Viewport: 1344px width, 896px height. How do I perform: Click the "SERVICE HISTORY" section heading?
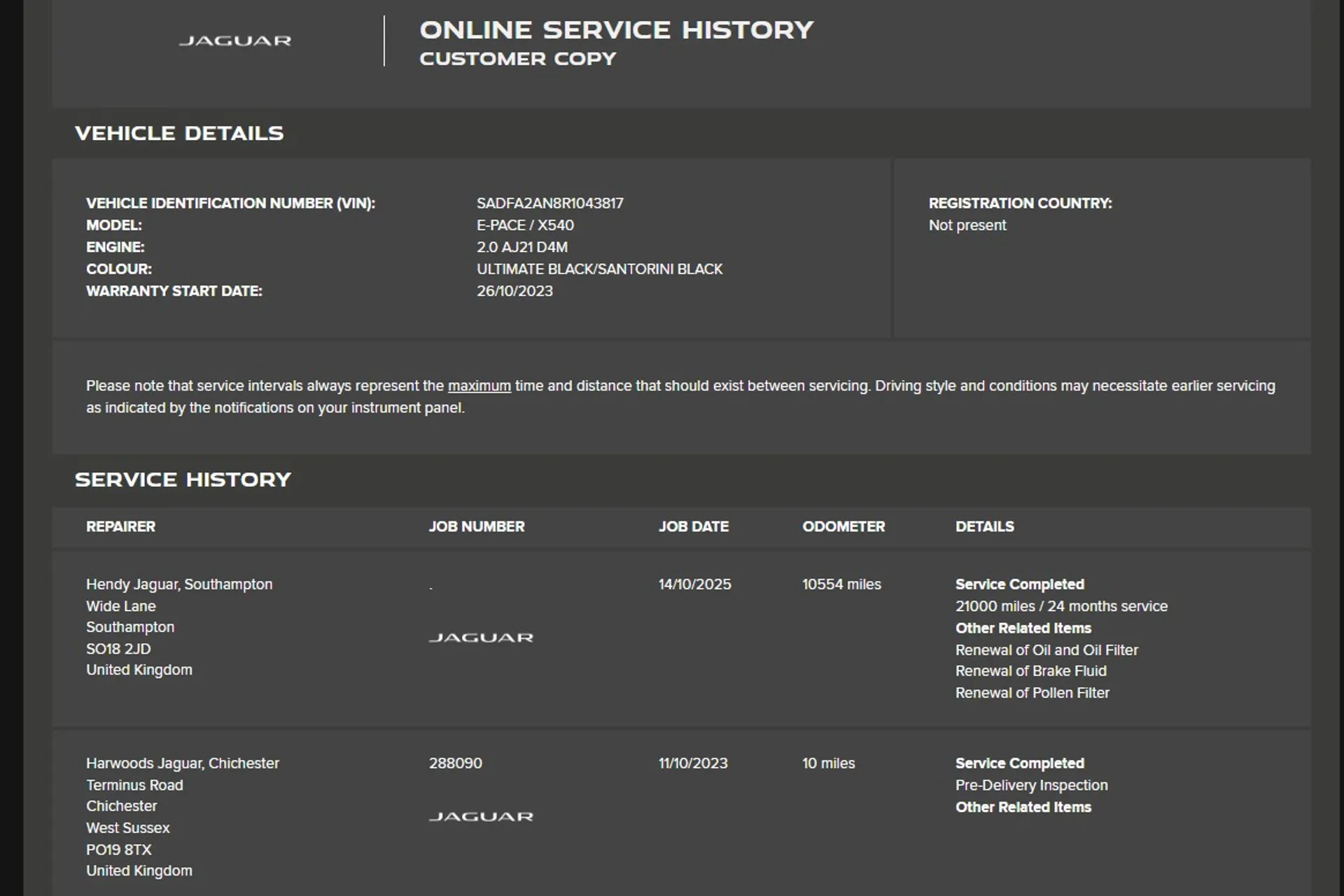tap(183, 479)
